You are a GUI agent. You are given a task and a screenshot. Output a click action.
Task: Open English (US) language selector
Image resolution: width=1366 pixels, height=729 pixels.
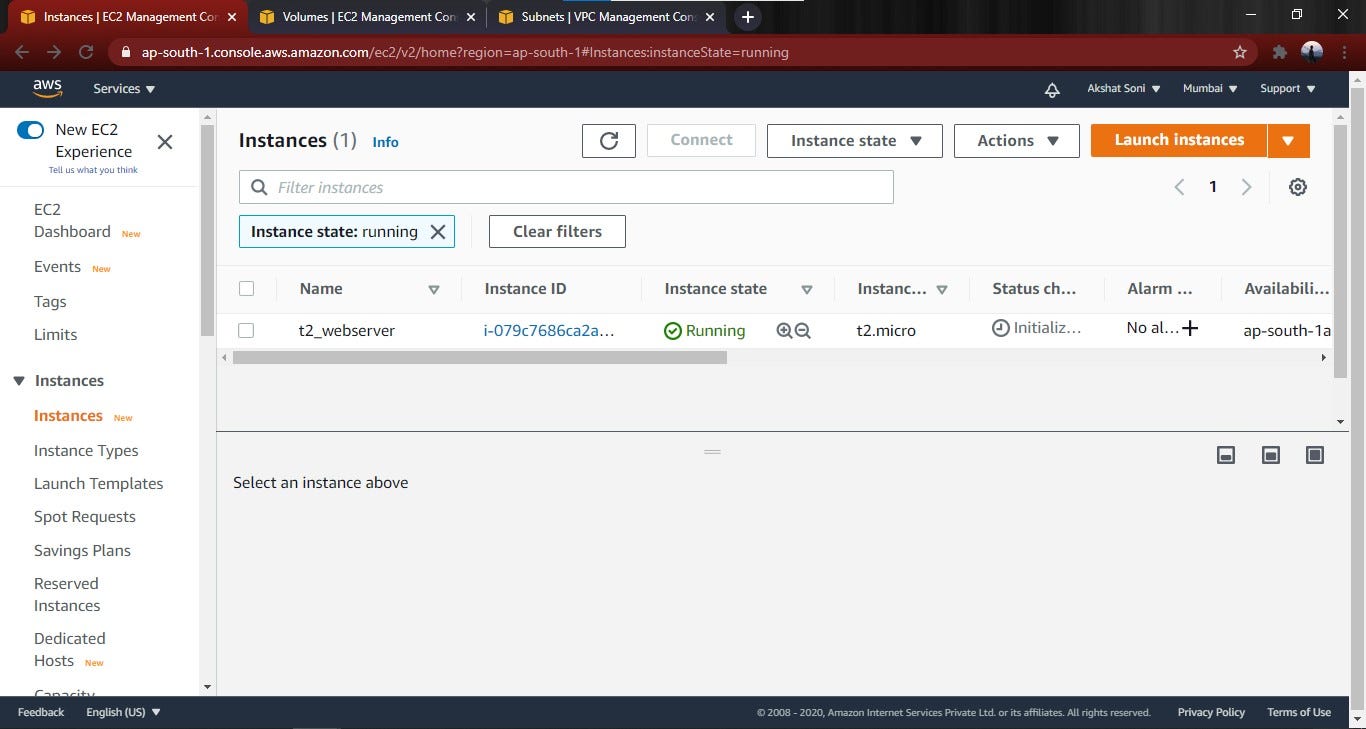pos(124,712)
